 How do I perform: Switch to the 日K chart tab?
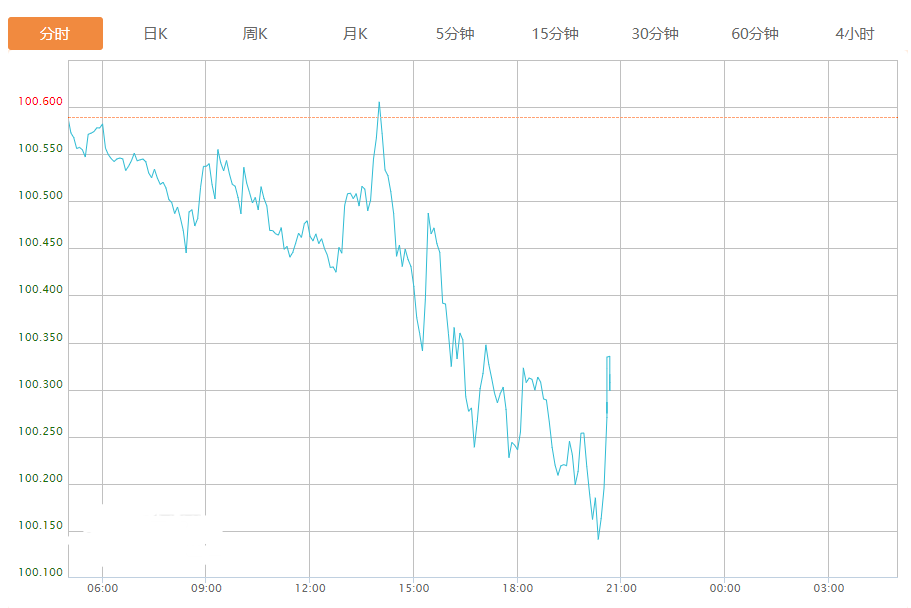[x=155, y=34]
